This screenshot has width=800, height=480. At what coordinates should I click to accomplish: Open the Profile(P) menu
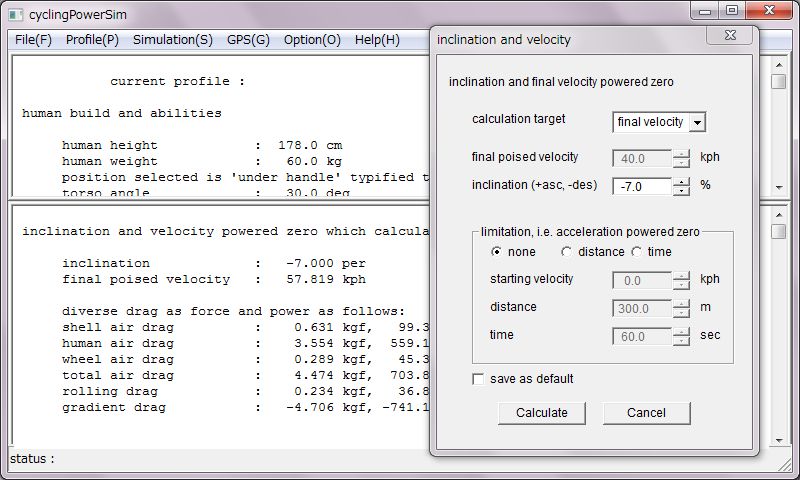coord(92,40)
